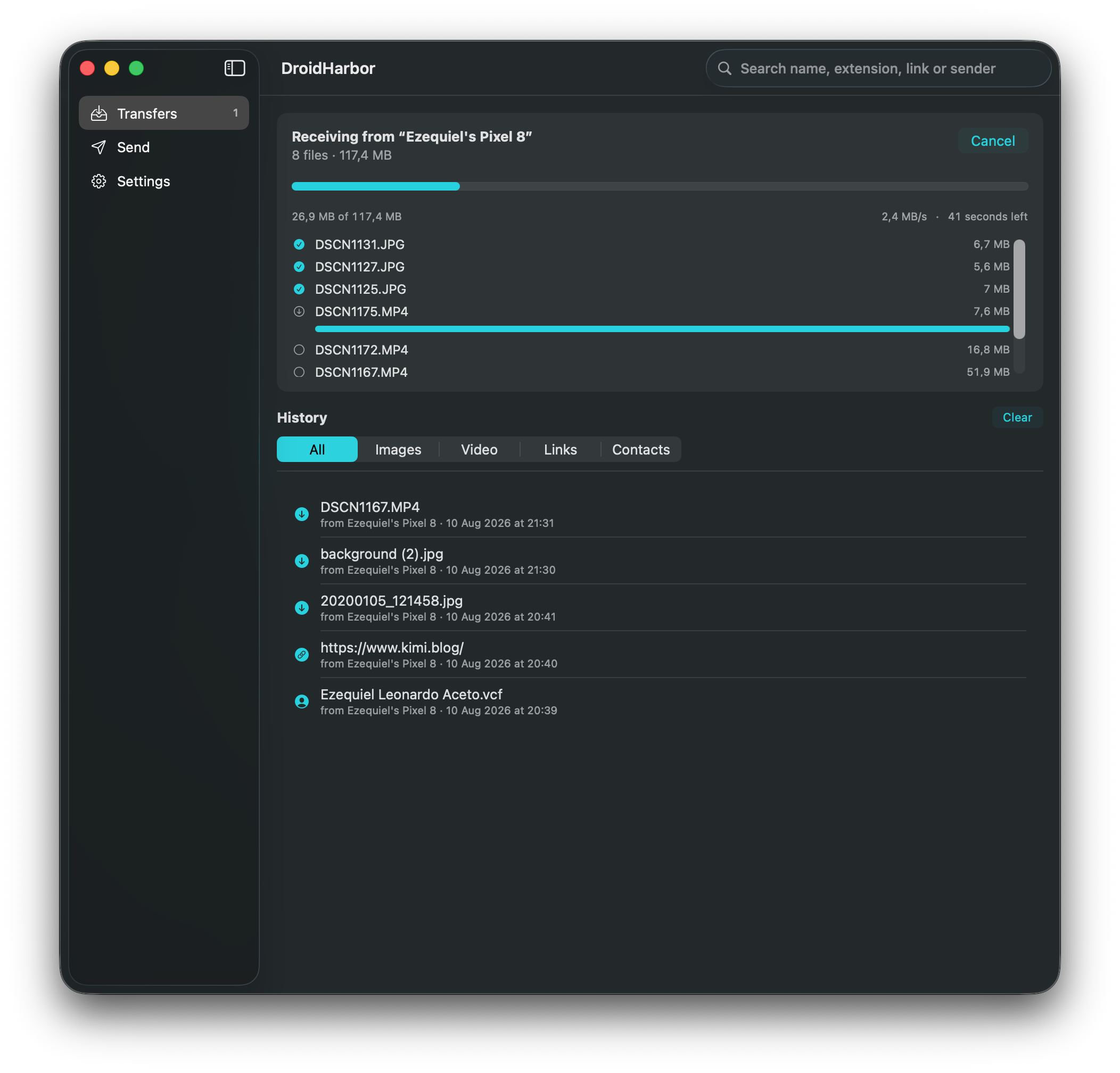Viewport: 1120px width, 1073px height.
Task: Click download icon of background (2).jpg entry
Action: point(302,561)
